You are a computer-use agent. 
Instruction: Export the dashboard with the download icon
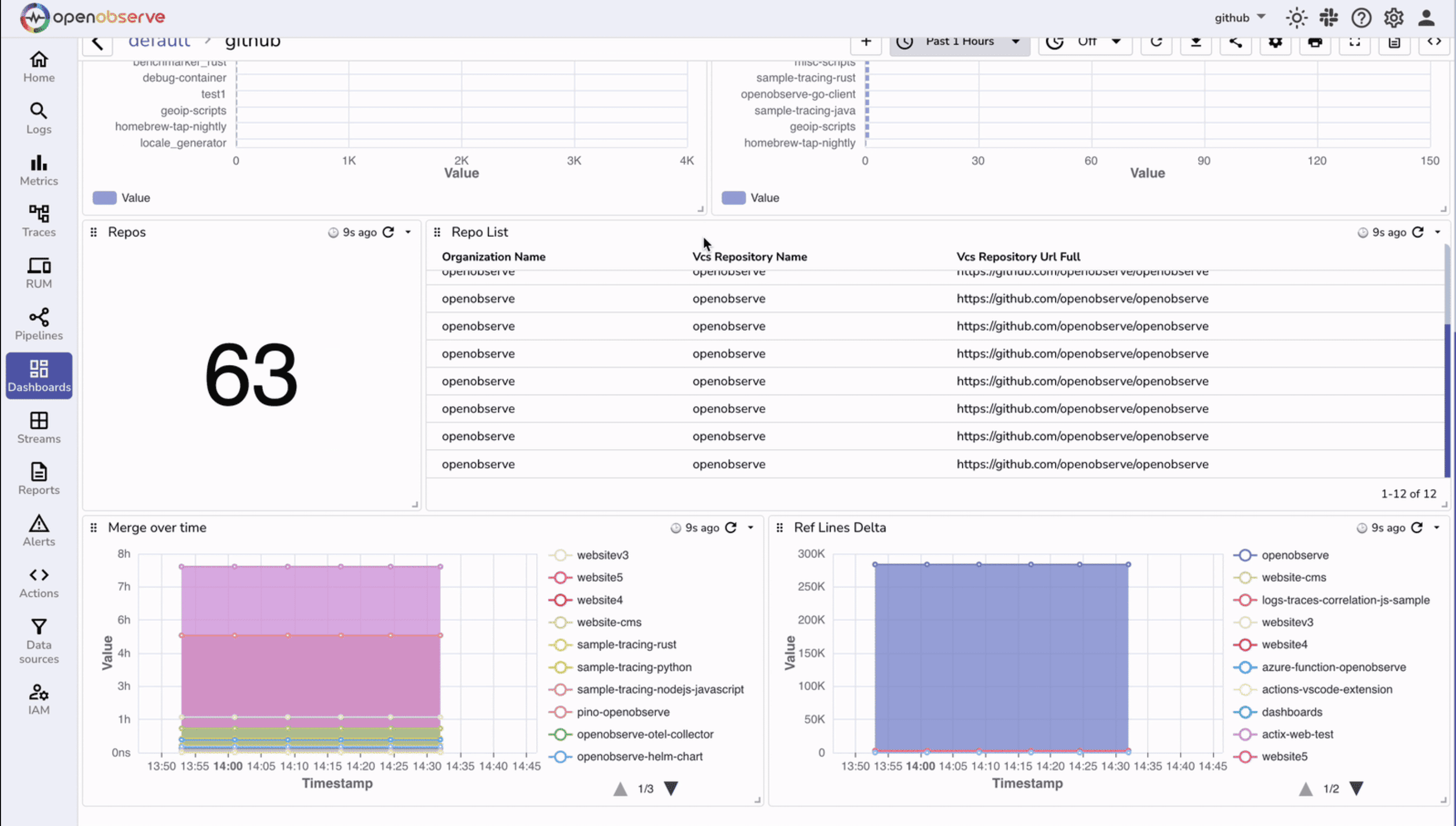pos(1196,41)
